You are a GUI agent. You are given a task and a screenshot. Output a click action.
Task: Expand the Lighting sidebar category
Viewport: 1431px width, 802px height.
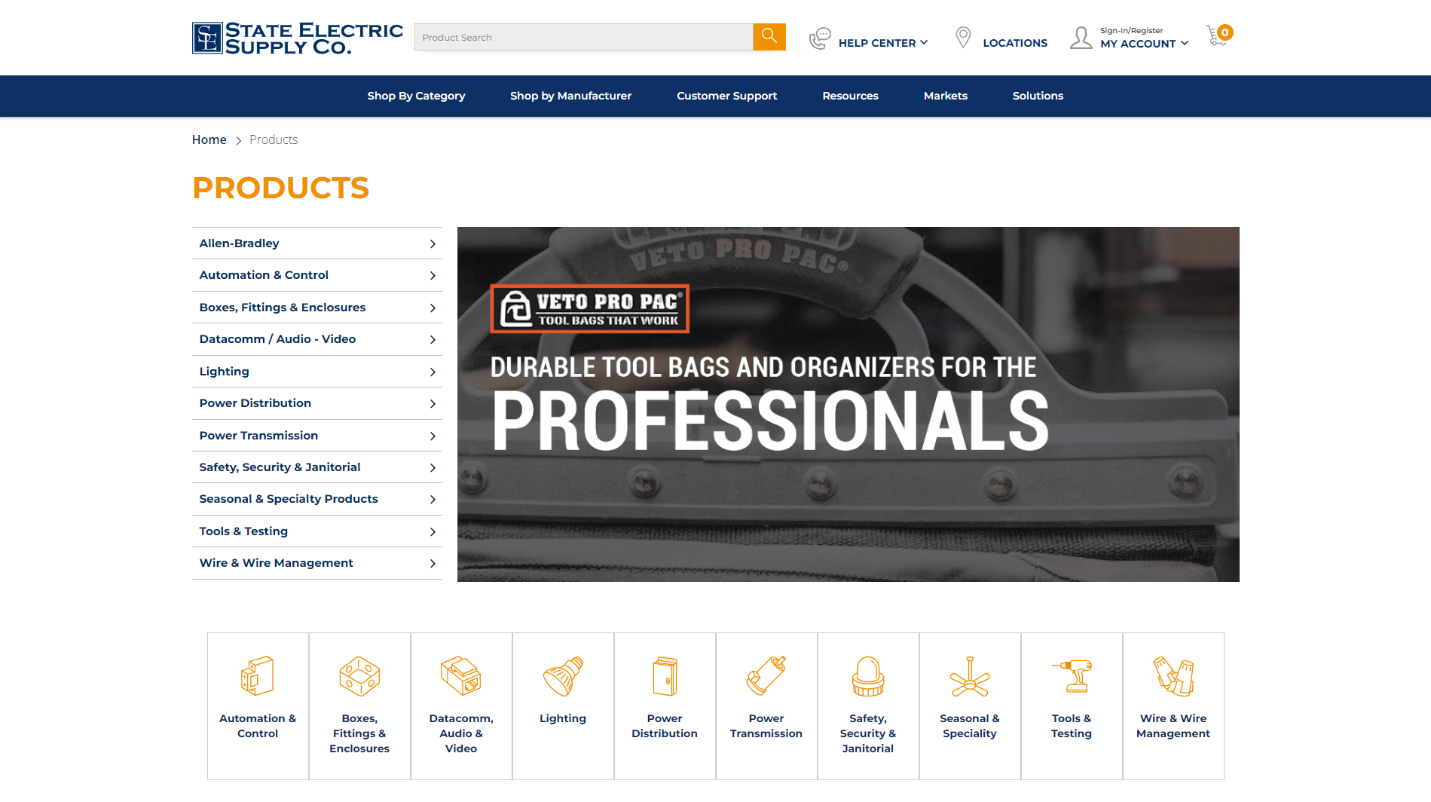[x=316, y=371]
